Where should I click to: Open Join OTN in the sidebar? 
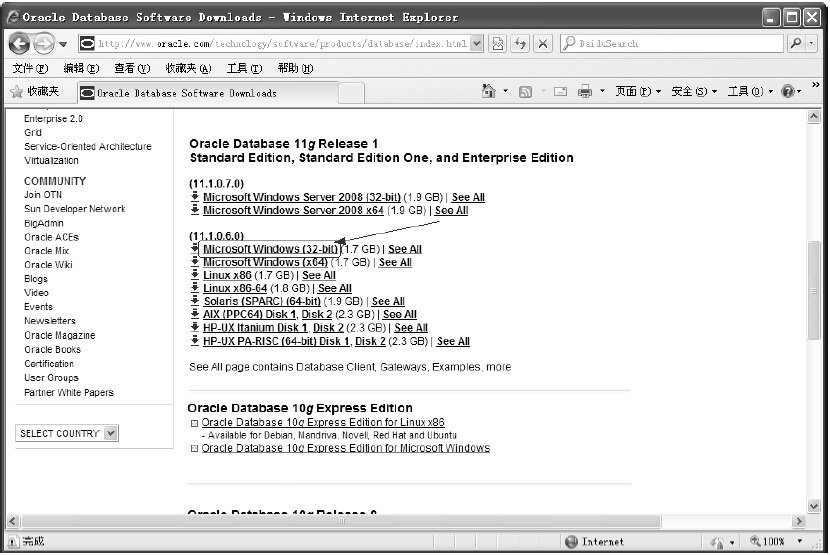43,195
